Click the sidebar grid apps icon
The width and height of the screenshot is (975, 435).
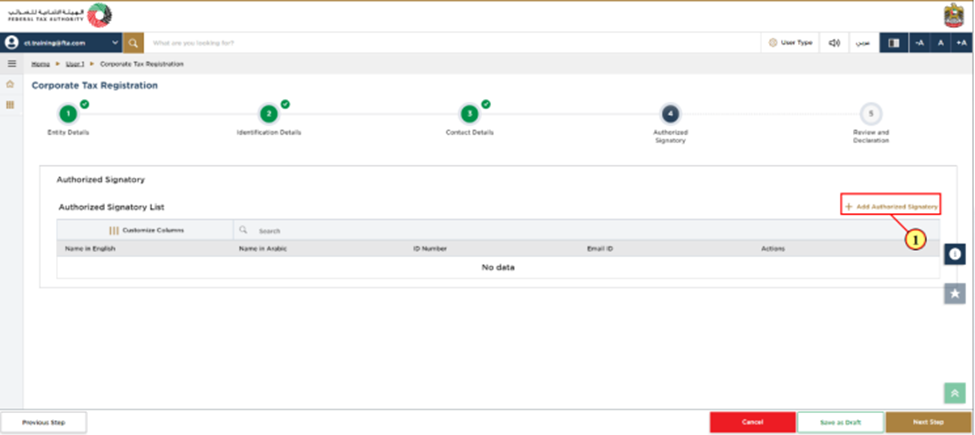point(11,104)
